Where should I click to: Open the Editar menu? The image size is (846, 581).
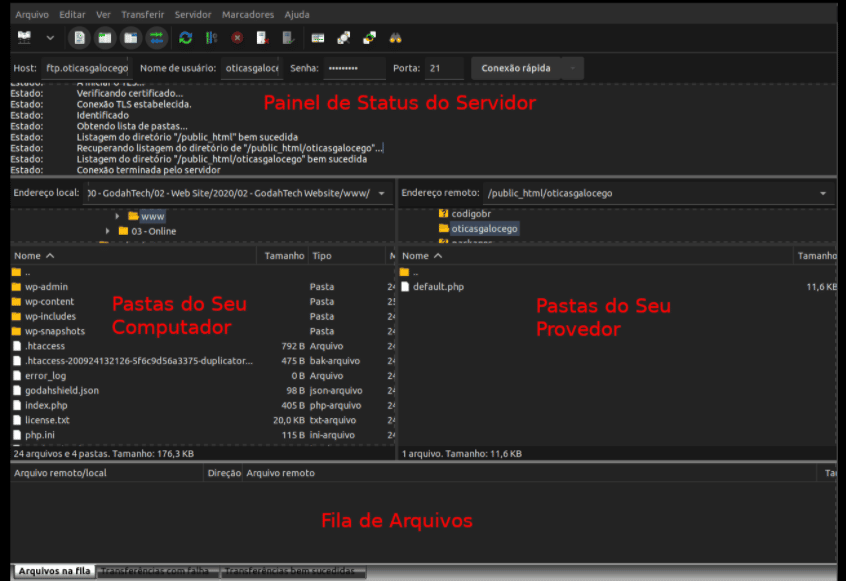click(x=72, y=15)
